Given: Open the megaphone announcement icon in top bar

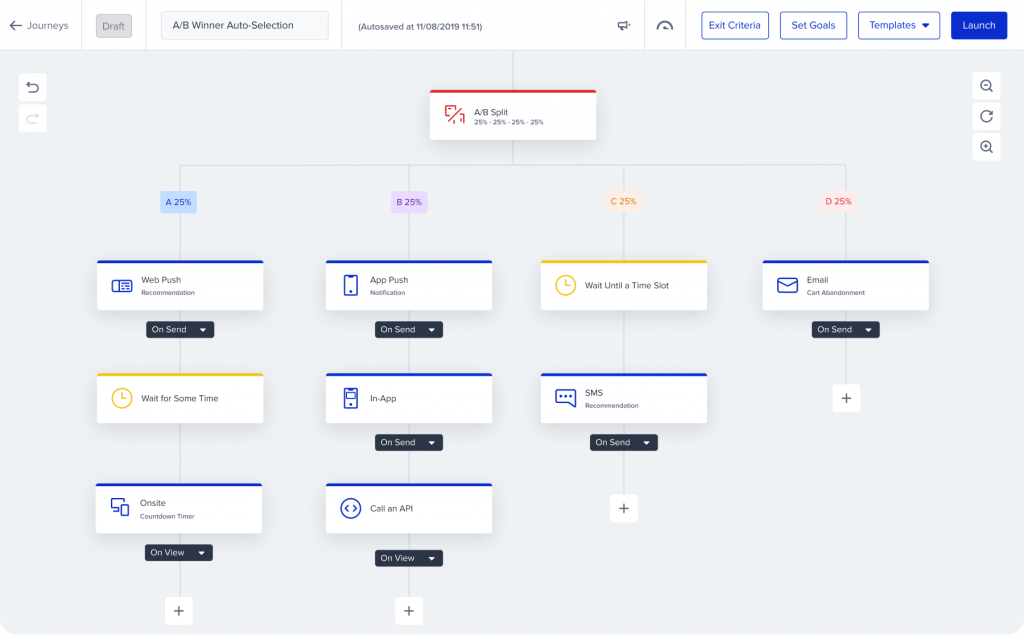Looking at the screenshot, I should click(x=623, y=25).
